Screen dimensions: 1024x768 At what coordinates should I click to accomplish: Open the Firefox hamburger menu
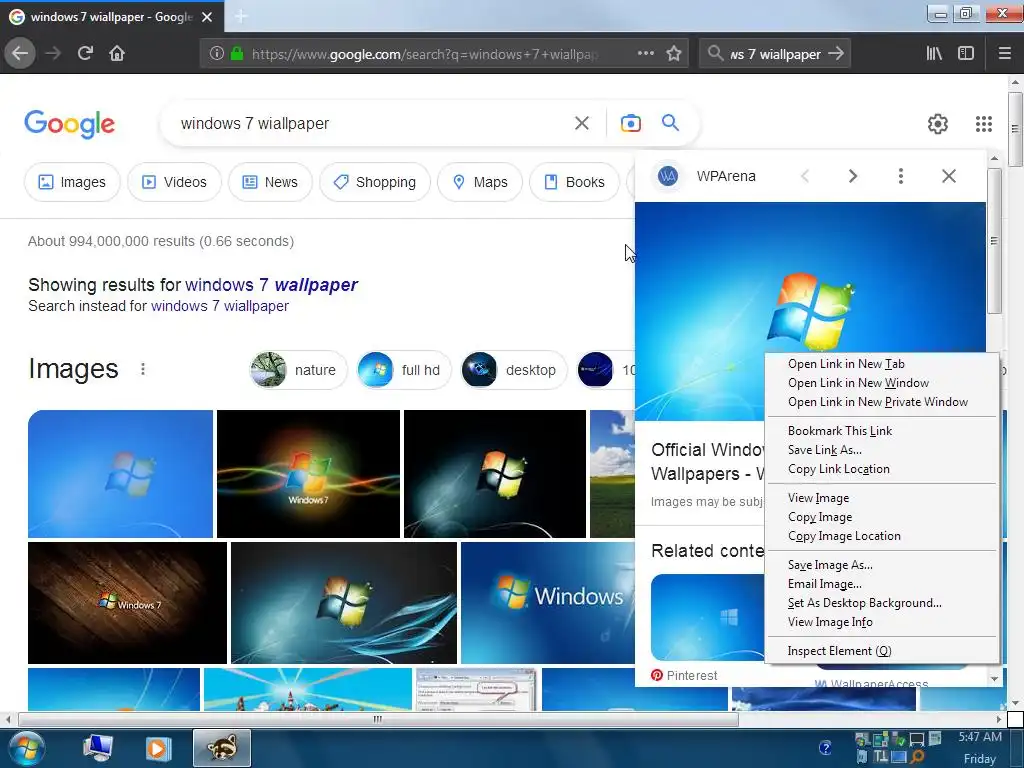click(x=1005, y=54)
